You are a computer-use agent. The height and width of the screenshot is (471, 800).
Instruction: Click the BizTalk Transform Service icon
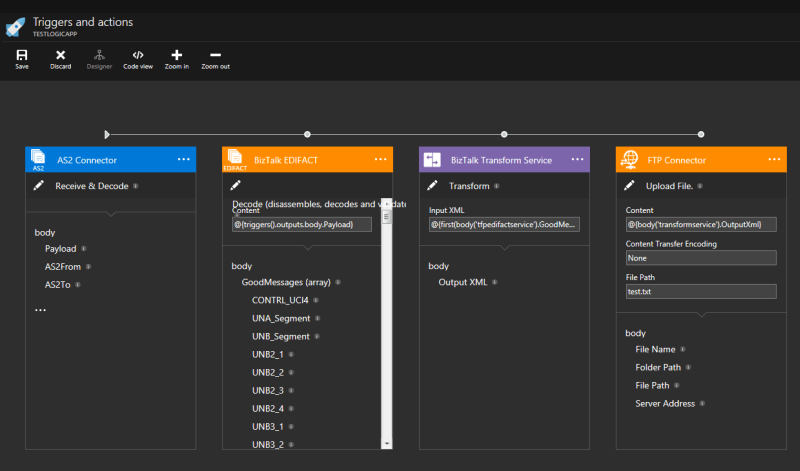pyautogui.click(x=432, y=160)
